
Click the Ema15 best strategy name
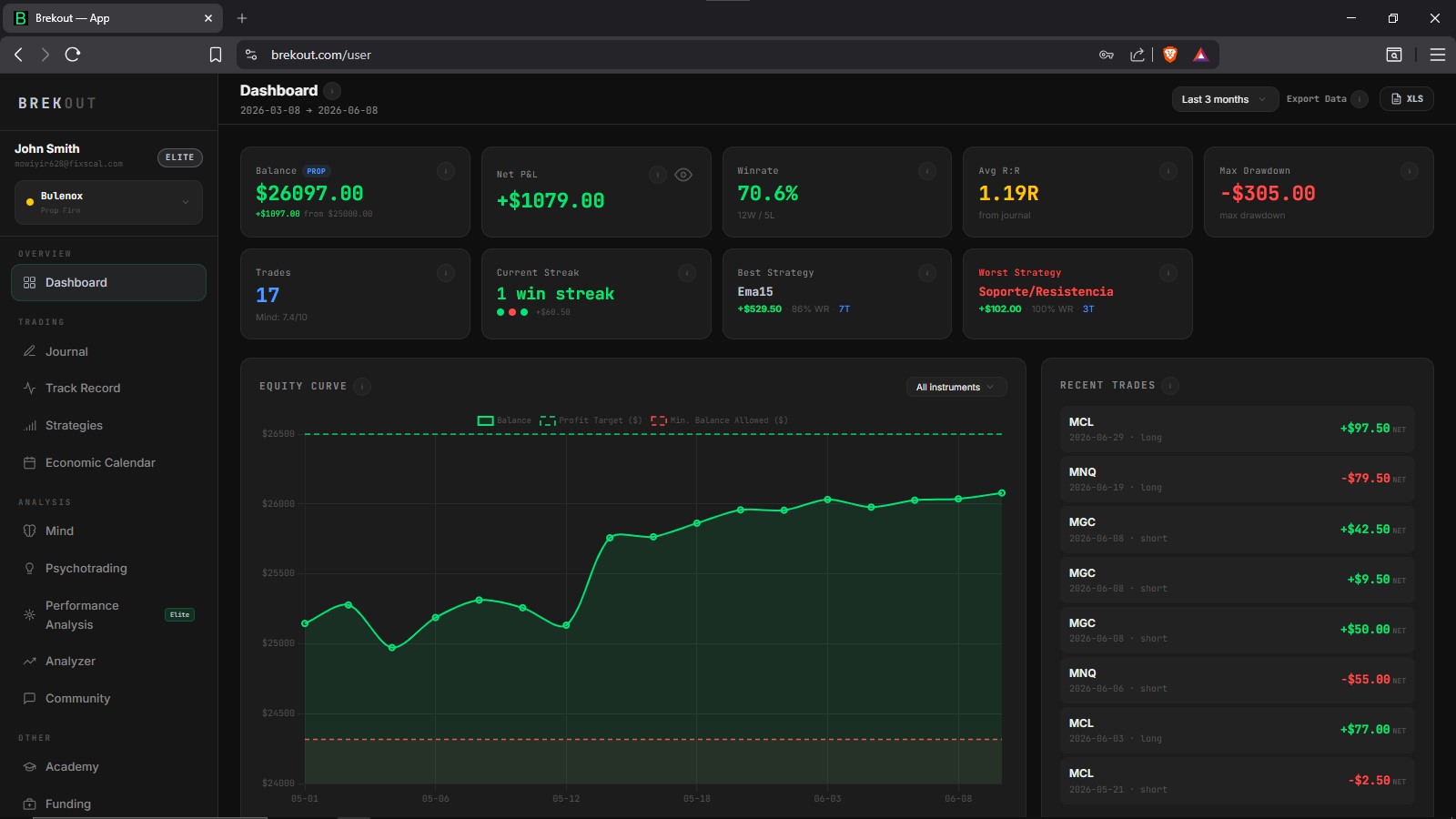[755, 291]
